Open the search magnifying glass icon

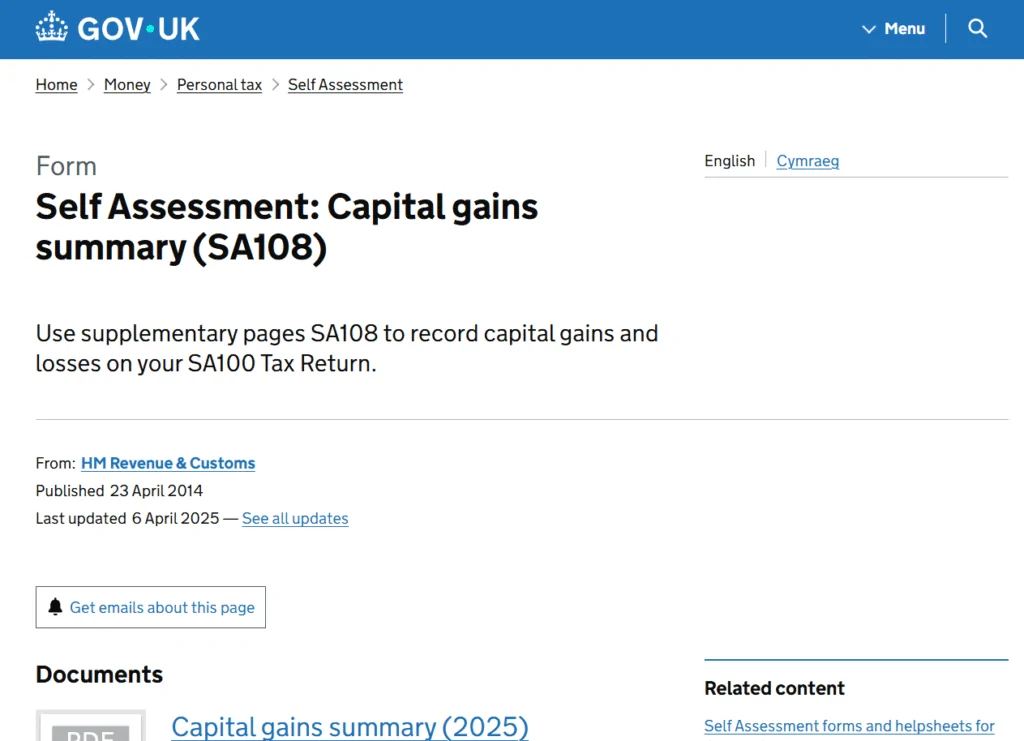[x=978, y=29]
